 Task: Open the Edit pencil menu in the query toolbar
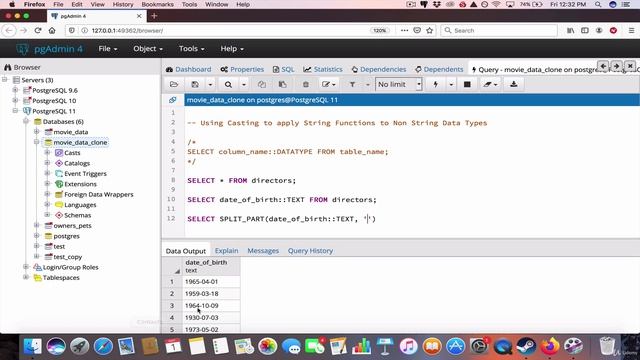[x=329, y=84]
